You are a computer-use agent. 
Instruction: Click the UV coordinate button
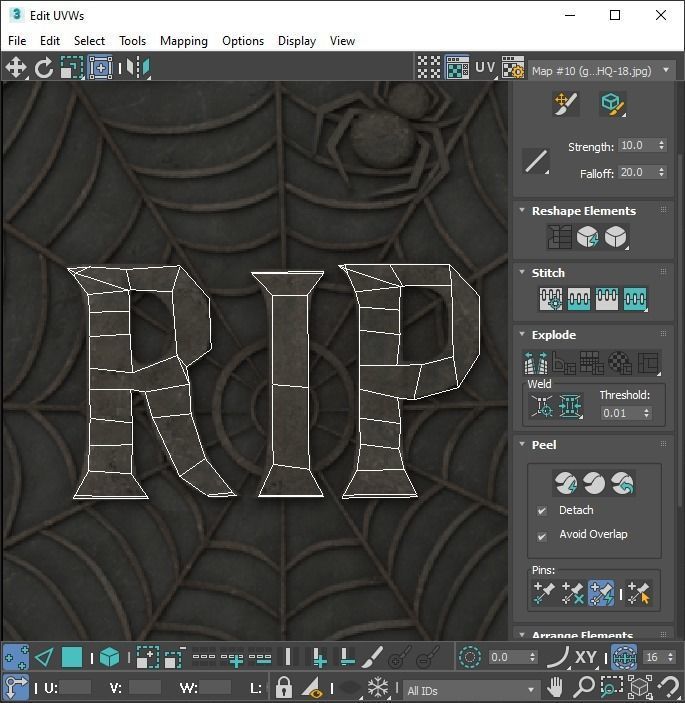(486, 68)
